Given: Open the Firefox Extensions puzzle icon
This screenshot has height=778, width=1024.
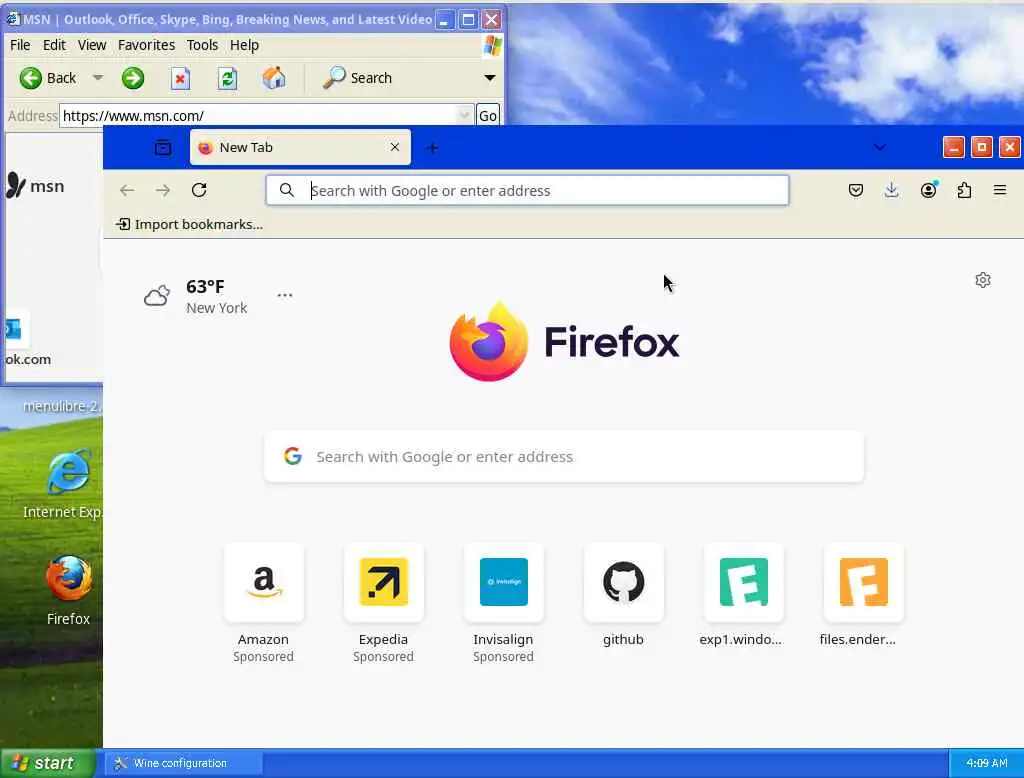Looking at the screenshot, I should tap(964, 190).
